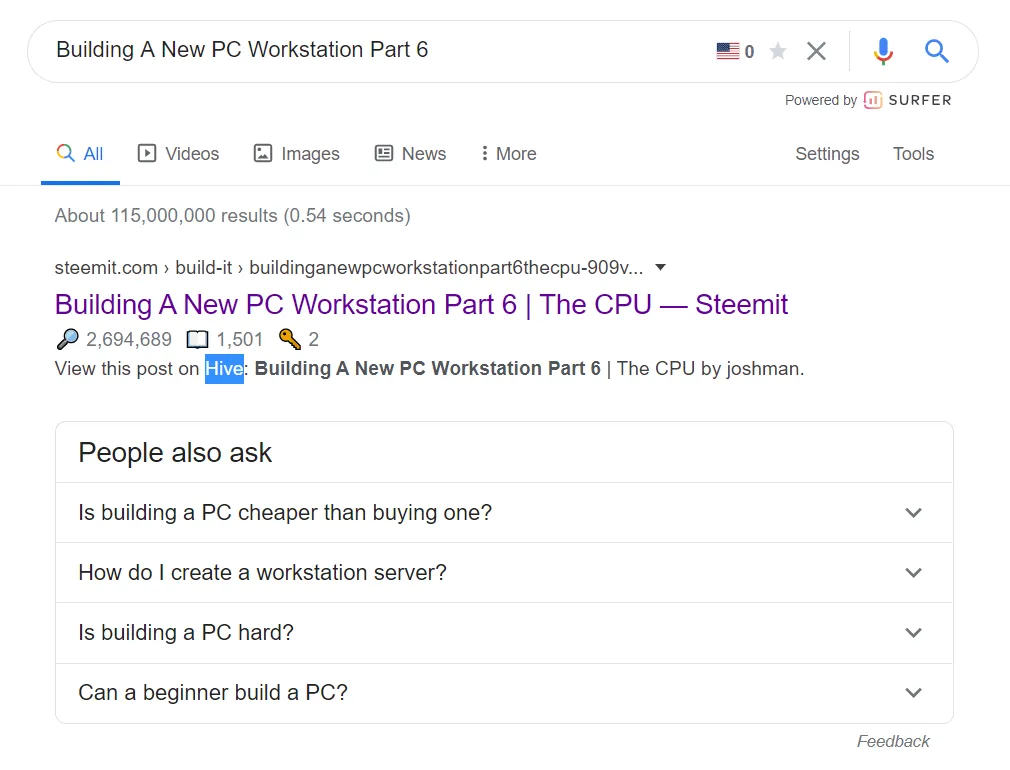The height and width of the screenshot is (770, 1010).
Task: Click the US flag country icon
Action: coord(728,51)
